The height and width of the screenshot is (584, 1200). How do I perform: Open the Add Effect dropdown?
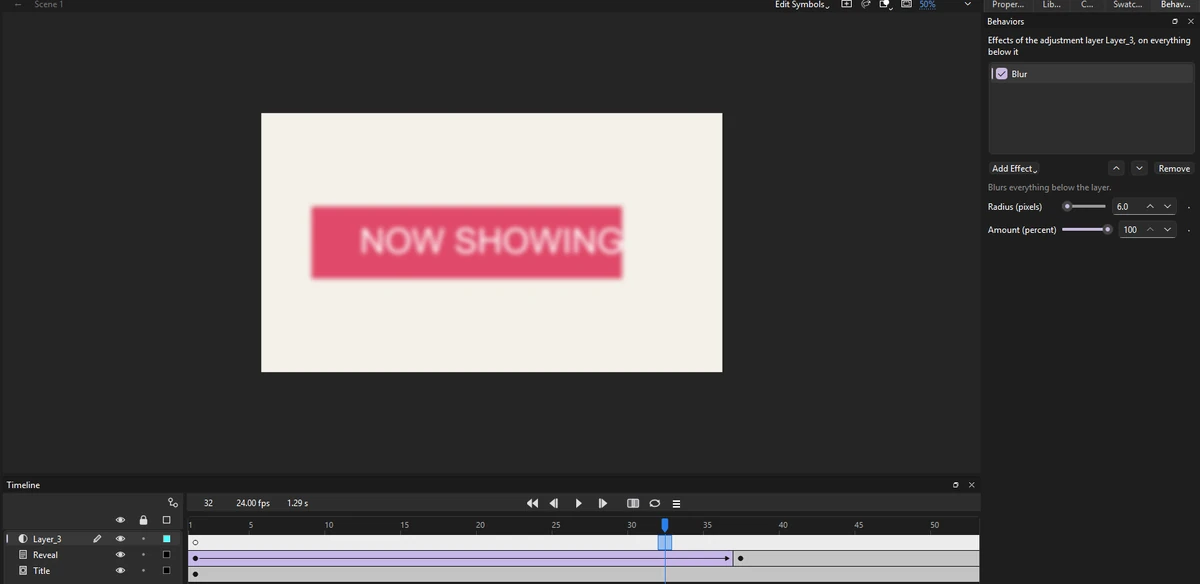point(1015,169)
